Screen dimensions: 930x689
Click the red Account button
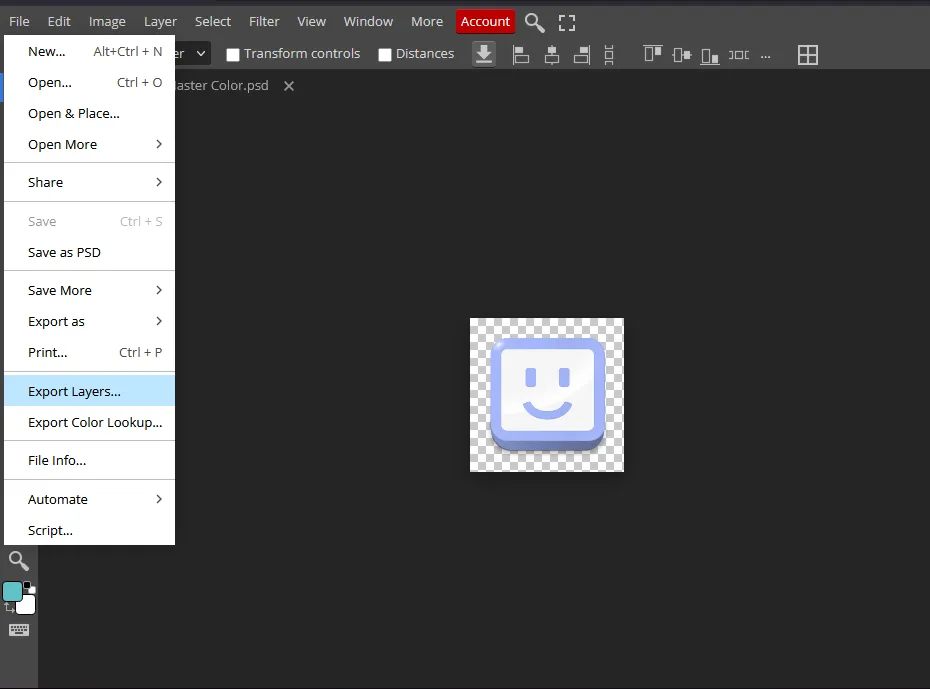[x=485, y=21]
